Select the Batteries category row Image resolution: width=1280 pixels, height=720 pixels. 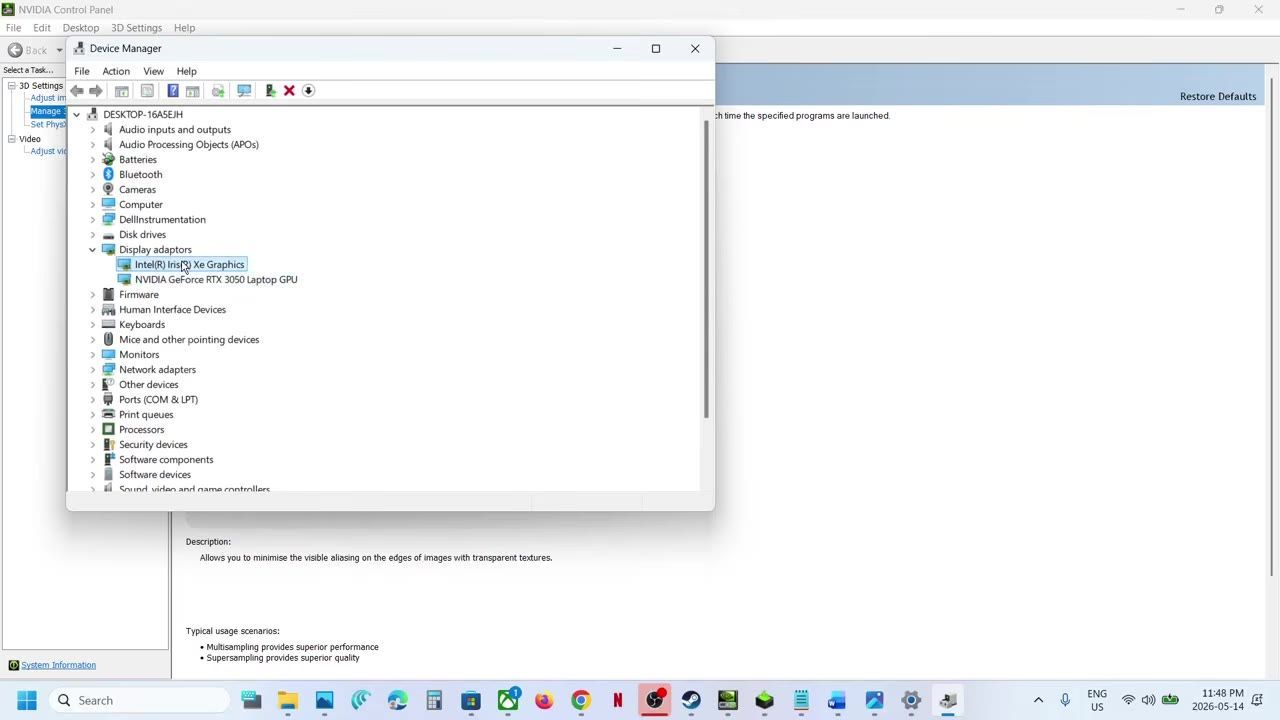click(x=138, y=160)
